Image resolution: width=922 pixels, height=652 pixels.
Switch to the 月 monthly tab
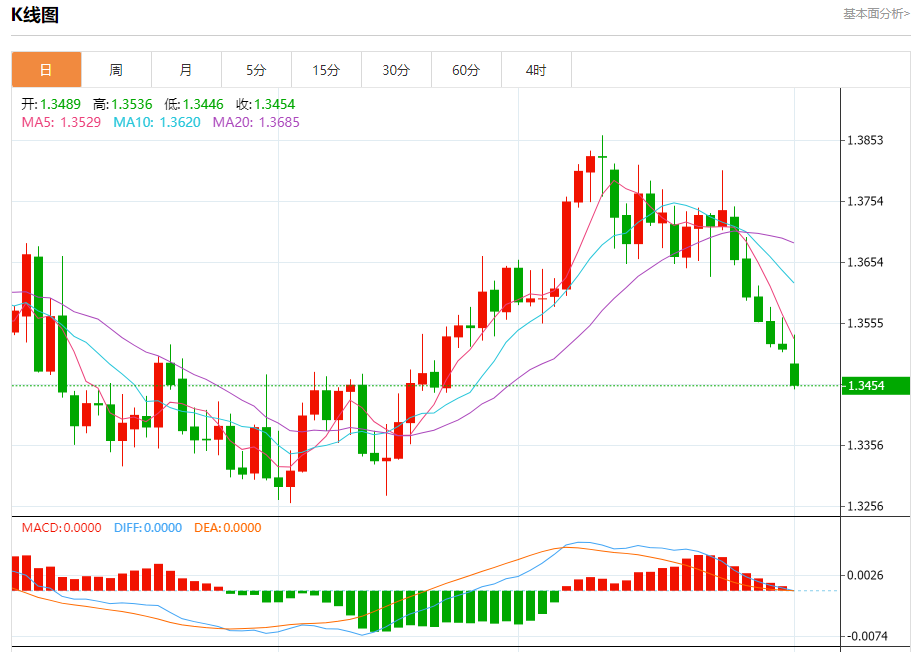186,70
